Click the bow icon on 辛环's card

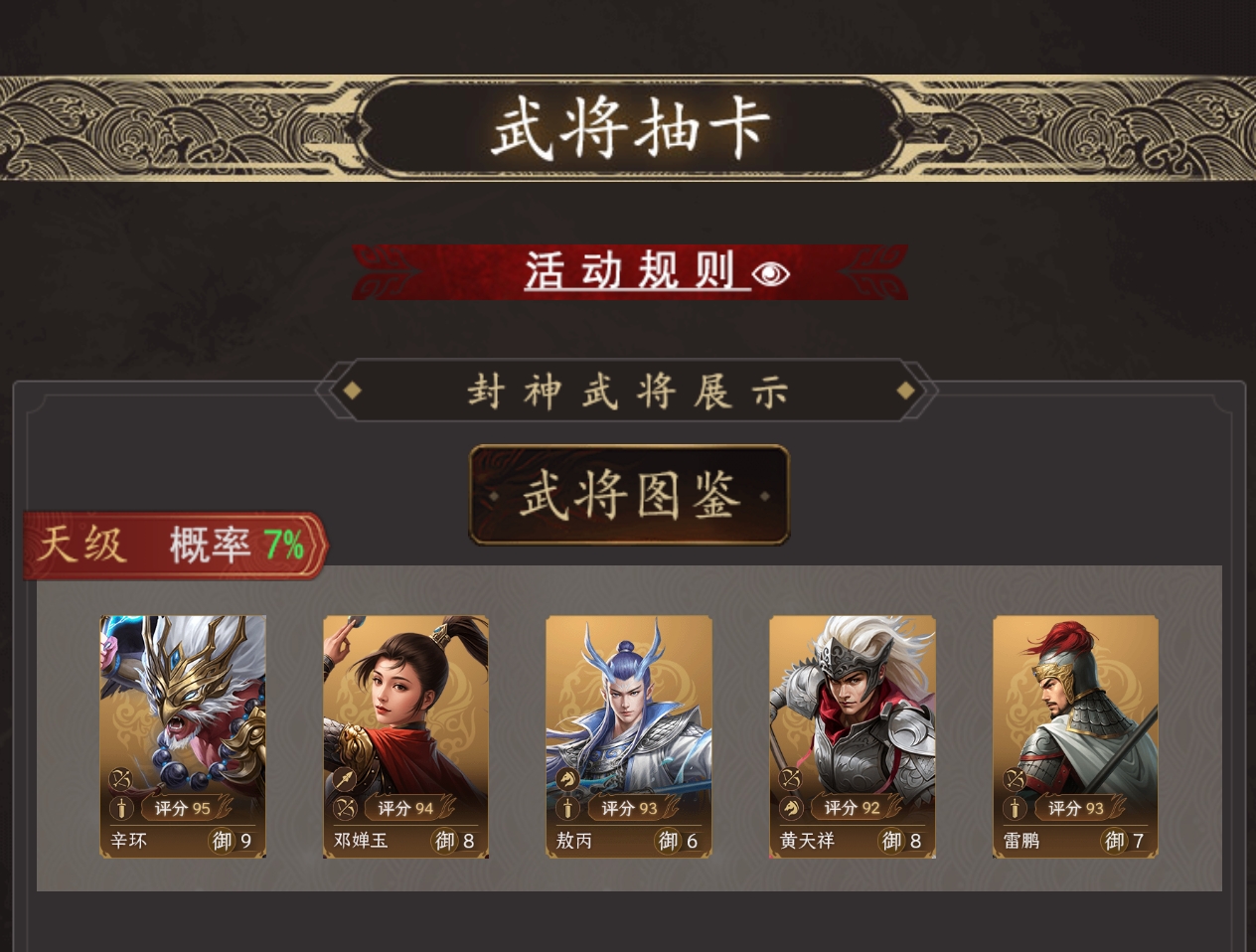(120, 780)
